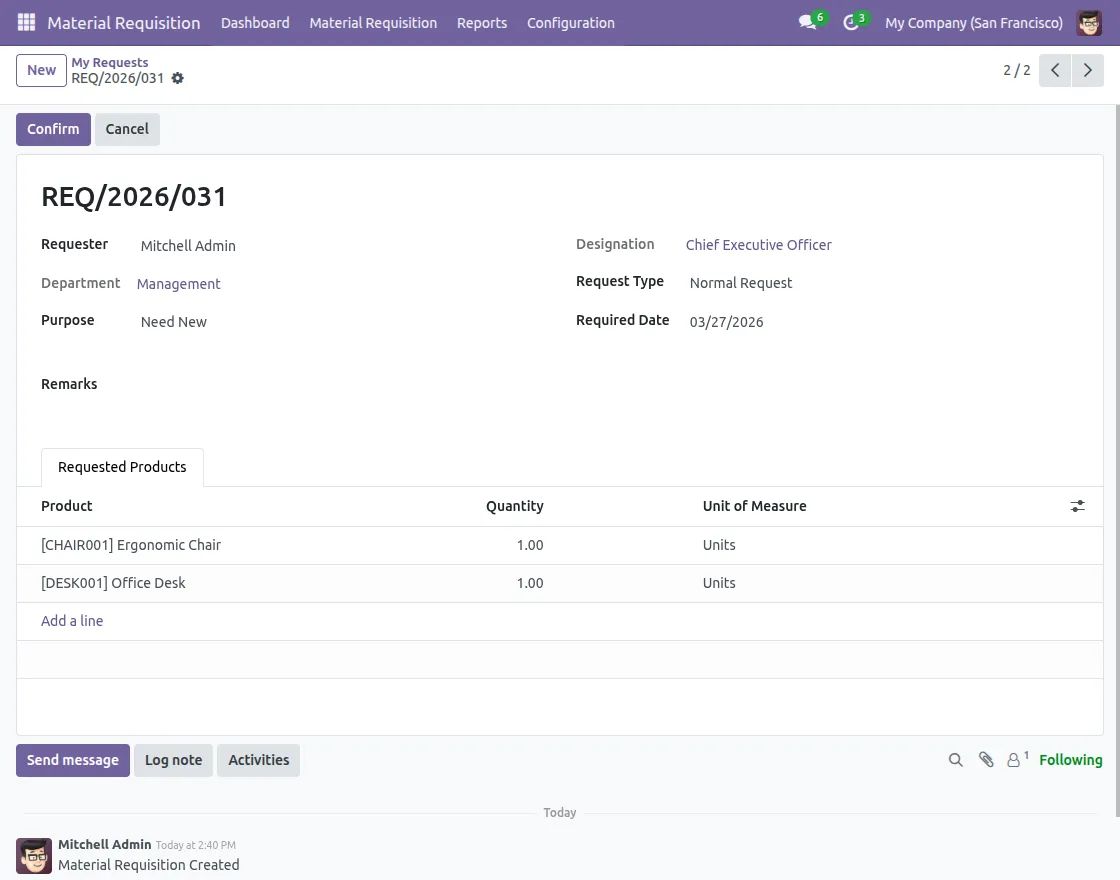Open the Required Date picker
The width and height of the screenshot is (1120, 880).
click(726, 322)
